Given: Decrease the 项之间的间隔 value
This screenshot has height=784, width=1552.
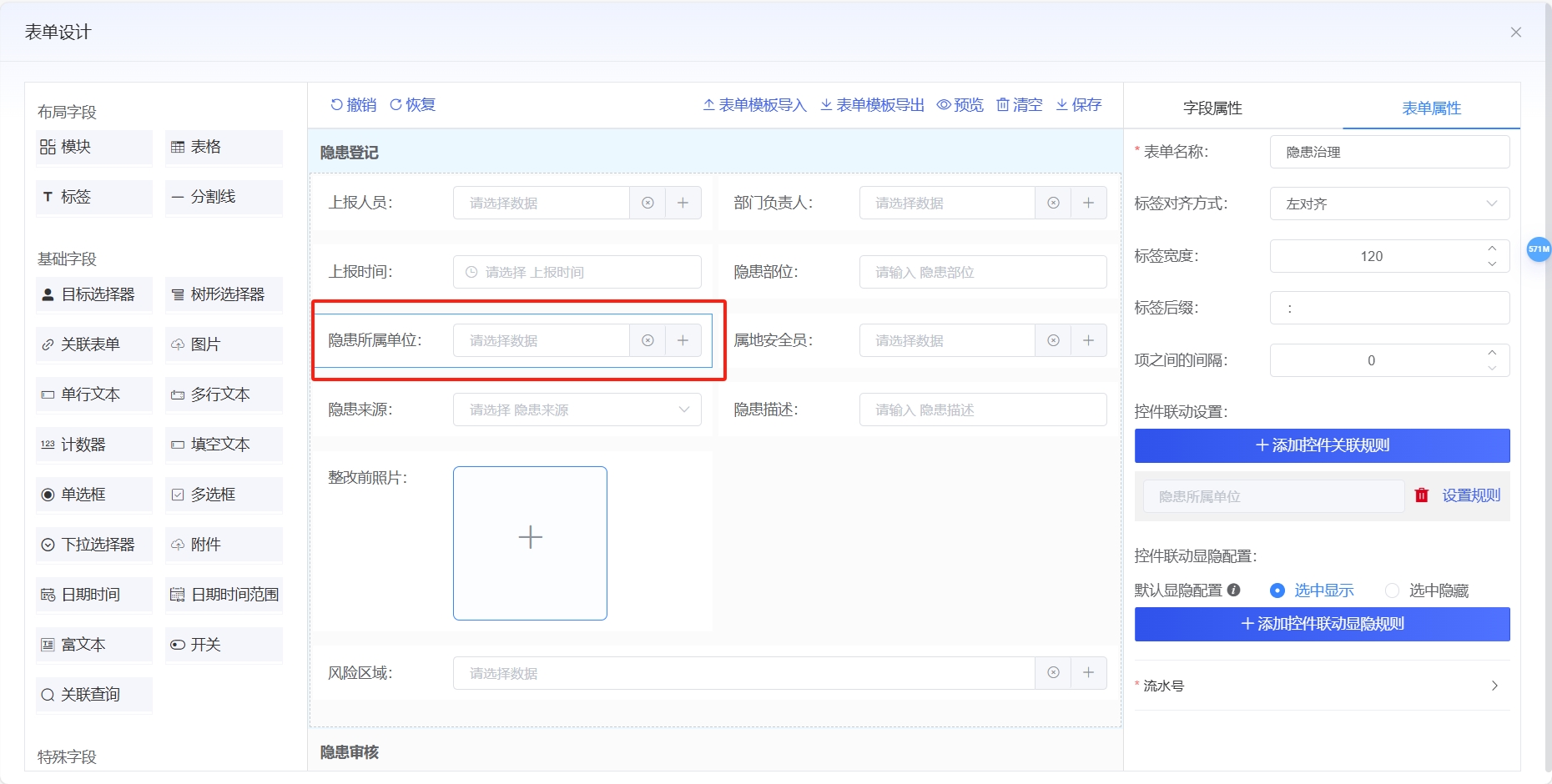Looking at the screenshot, I should tap(1492, 368).
